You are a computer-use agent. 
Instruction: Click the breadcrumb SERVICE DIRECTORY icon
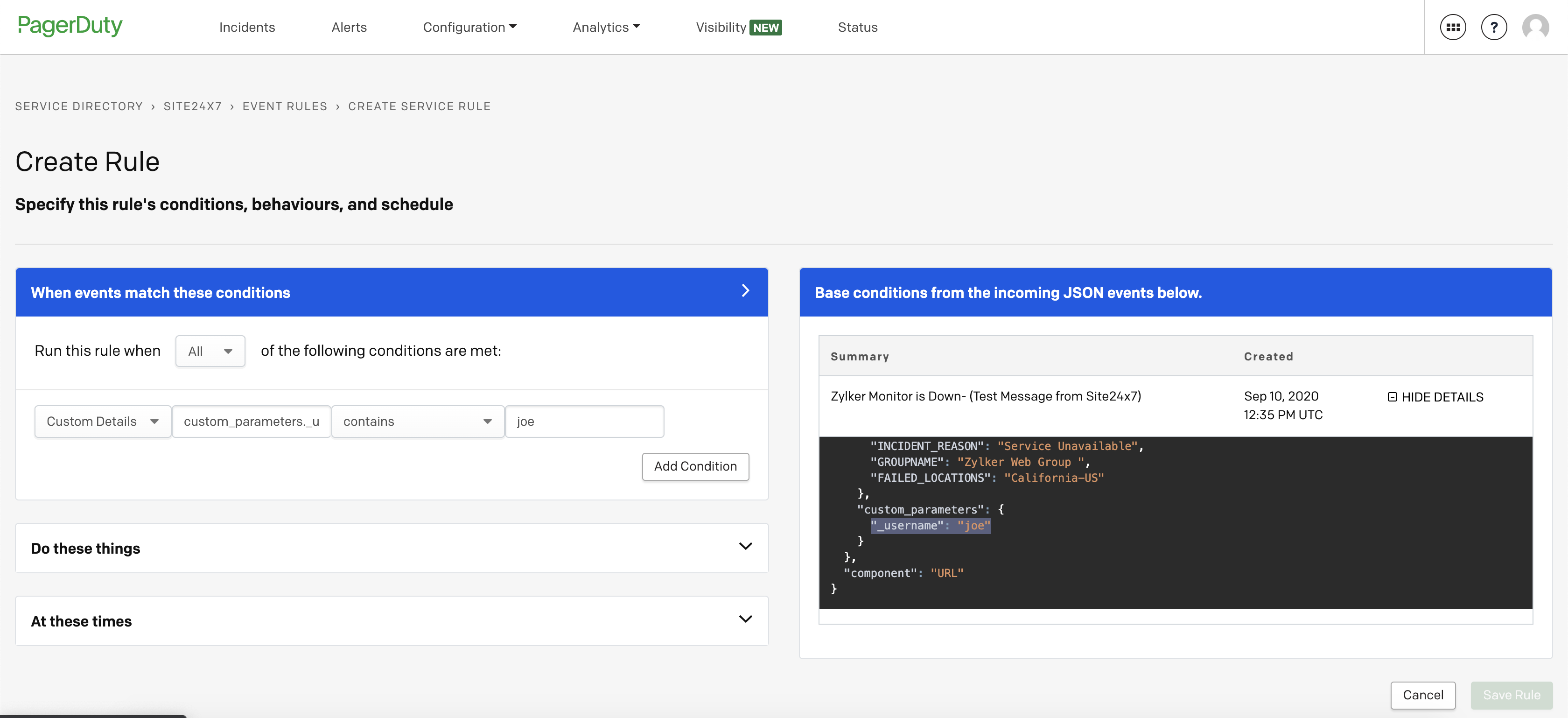pos(79,105)
